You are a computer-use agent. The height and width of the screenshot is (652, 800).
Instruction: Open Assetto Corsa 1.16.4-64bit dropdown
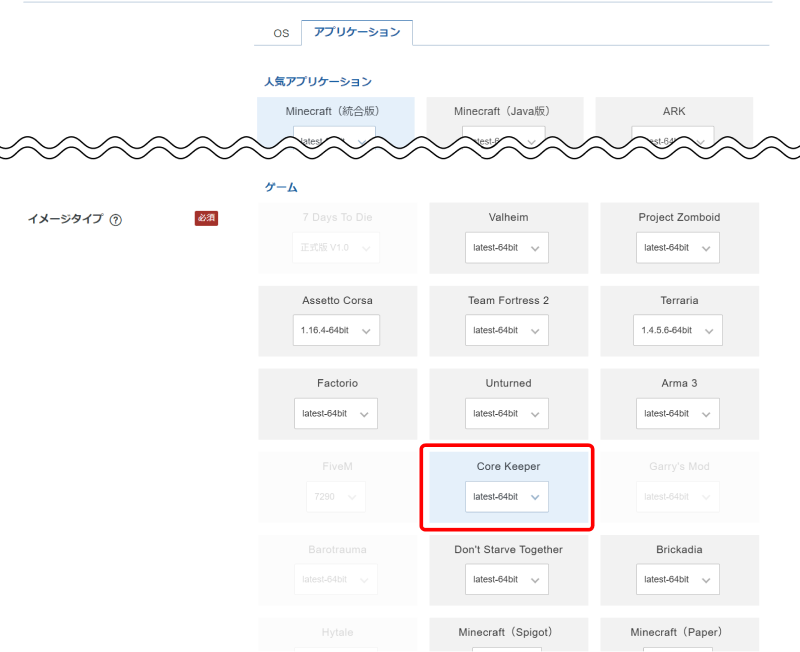point(336,331)
